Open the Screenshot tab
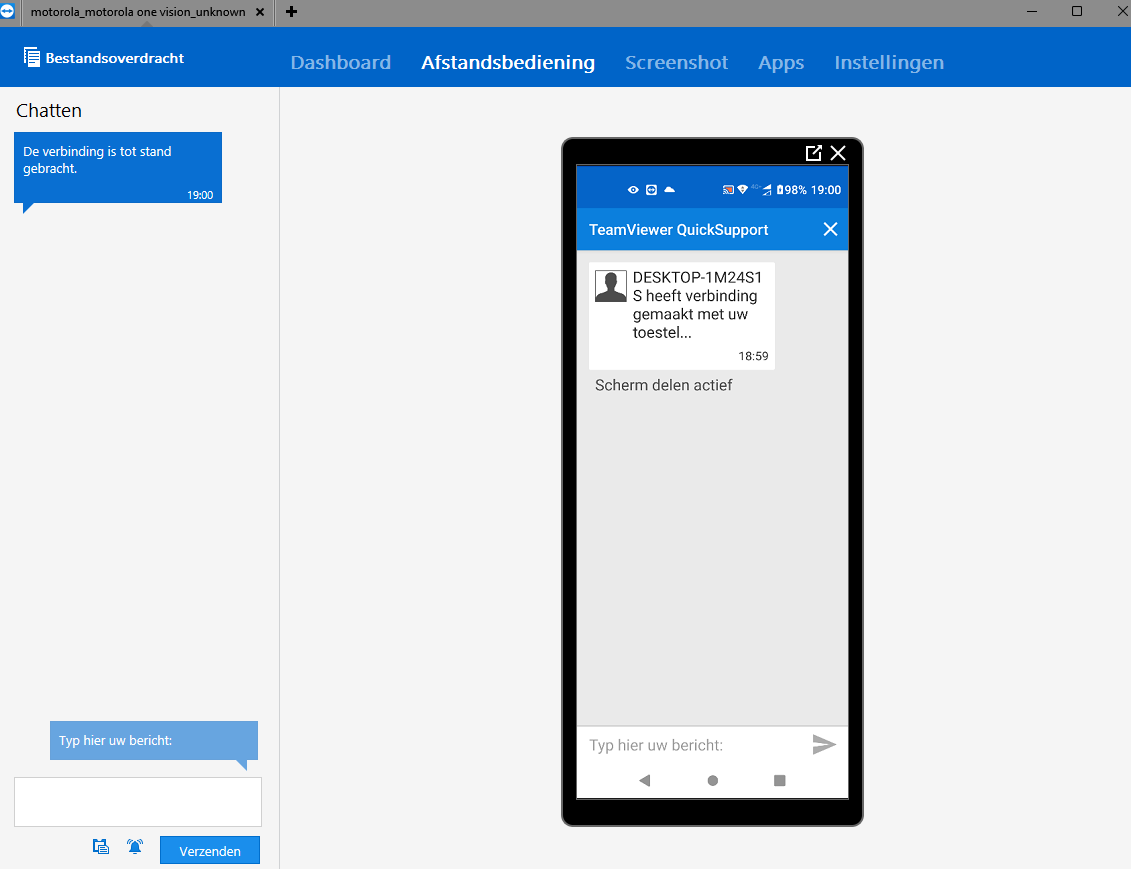1131x869 pixels. [676, 62]
